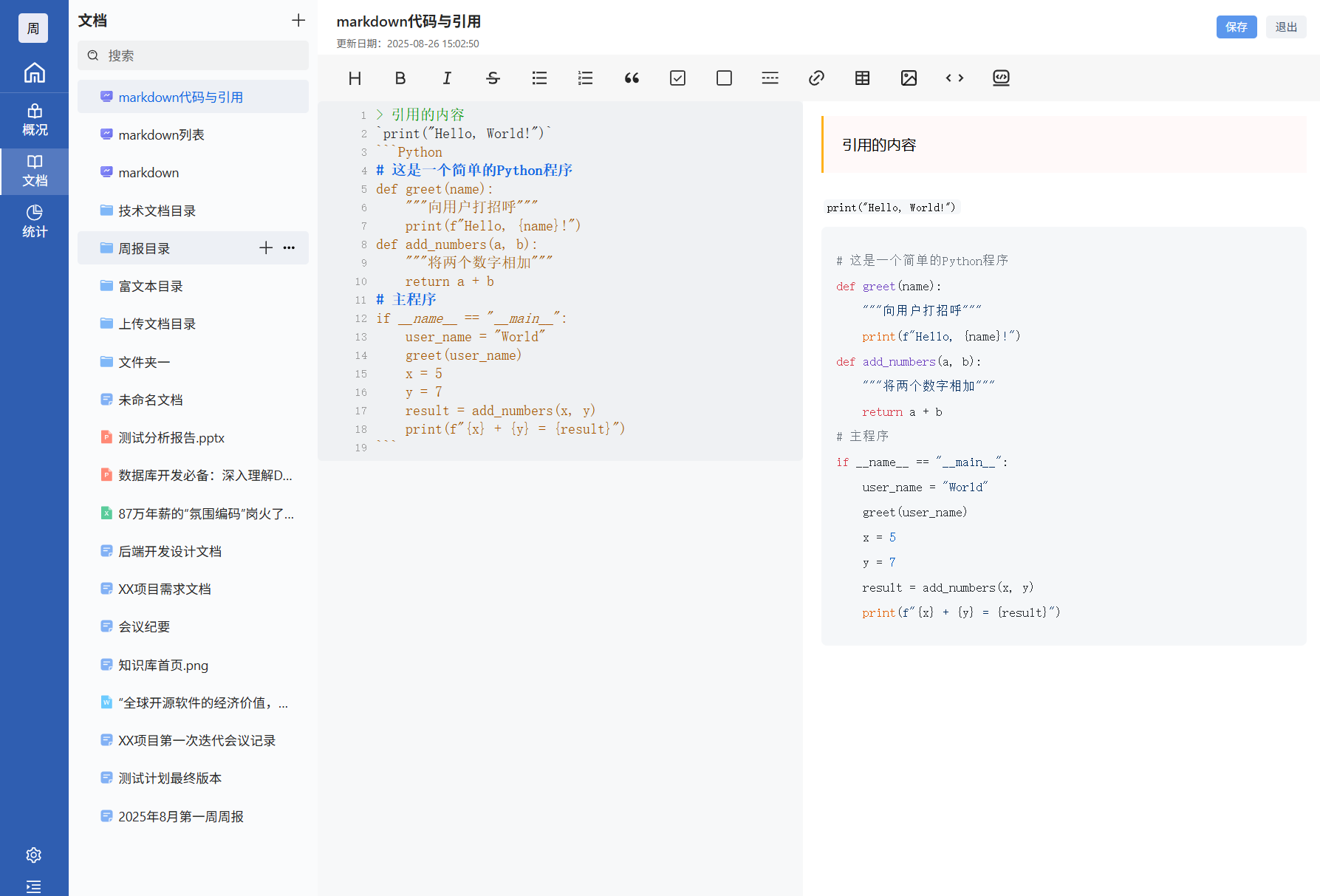Insert horizontal divider line

click(x=770, y=78)
